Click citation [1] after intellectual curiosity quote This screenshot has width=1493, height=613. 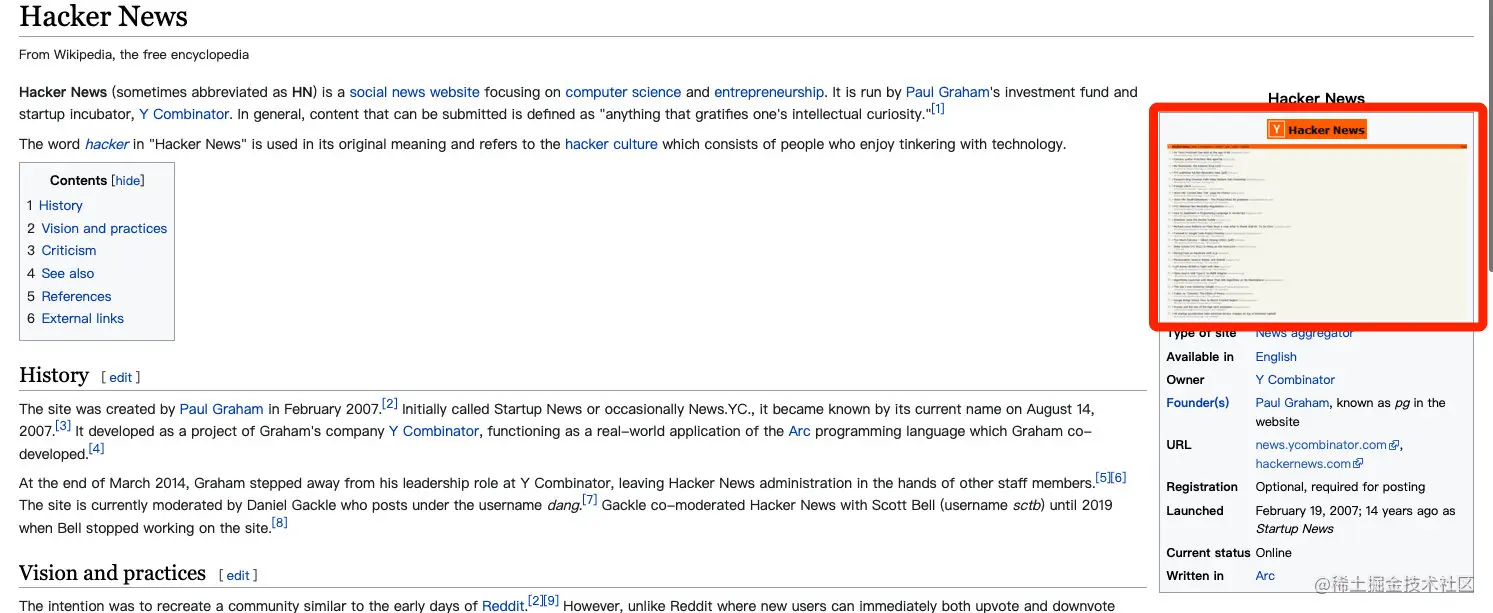(937, 109)
